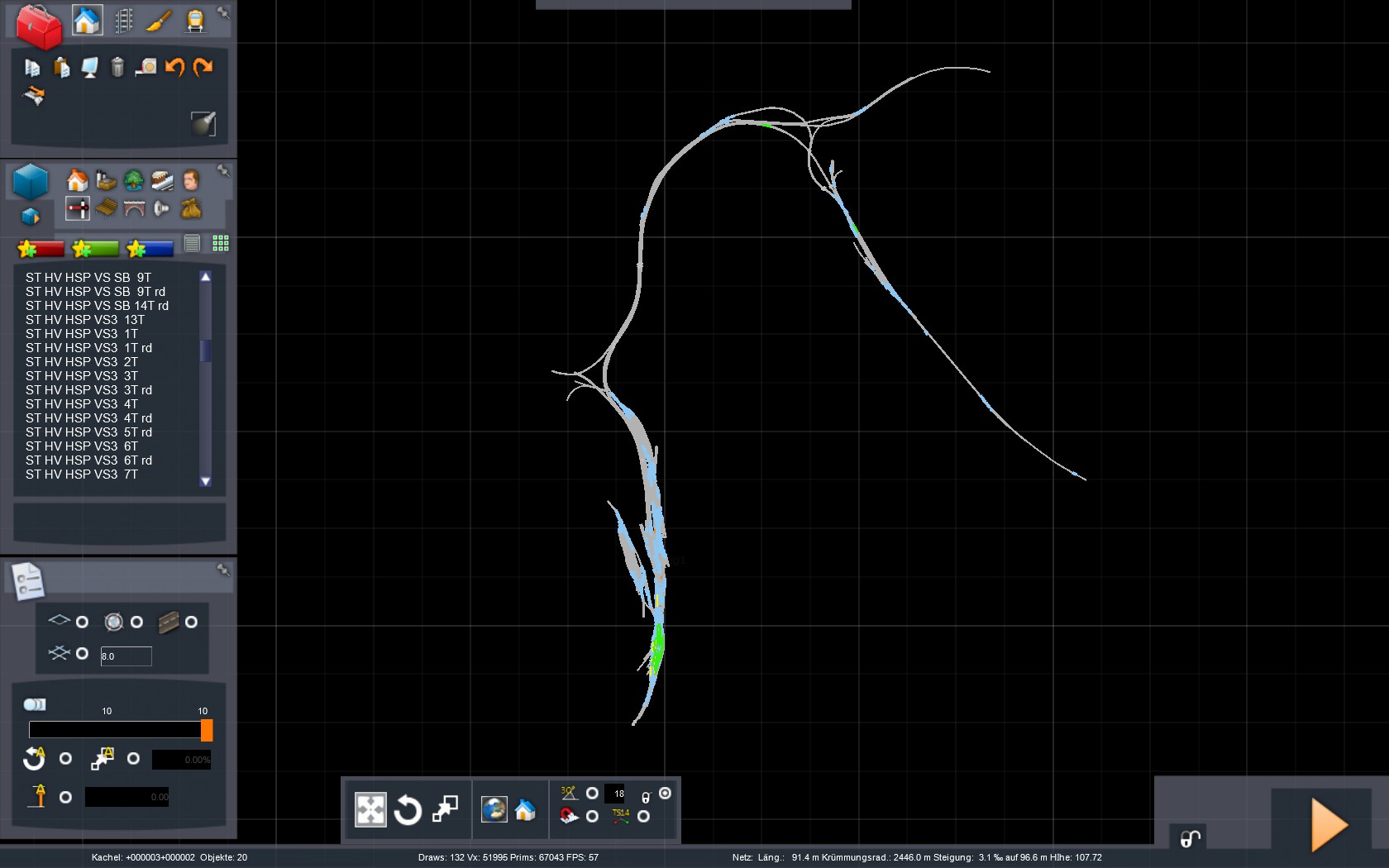
Task: Select 'ST HV HSP VS3 7T' entry
Action: tap(82, 475)
